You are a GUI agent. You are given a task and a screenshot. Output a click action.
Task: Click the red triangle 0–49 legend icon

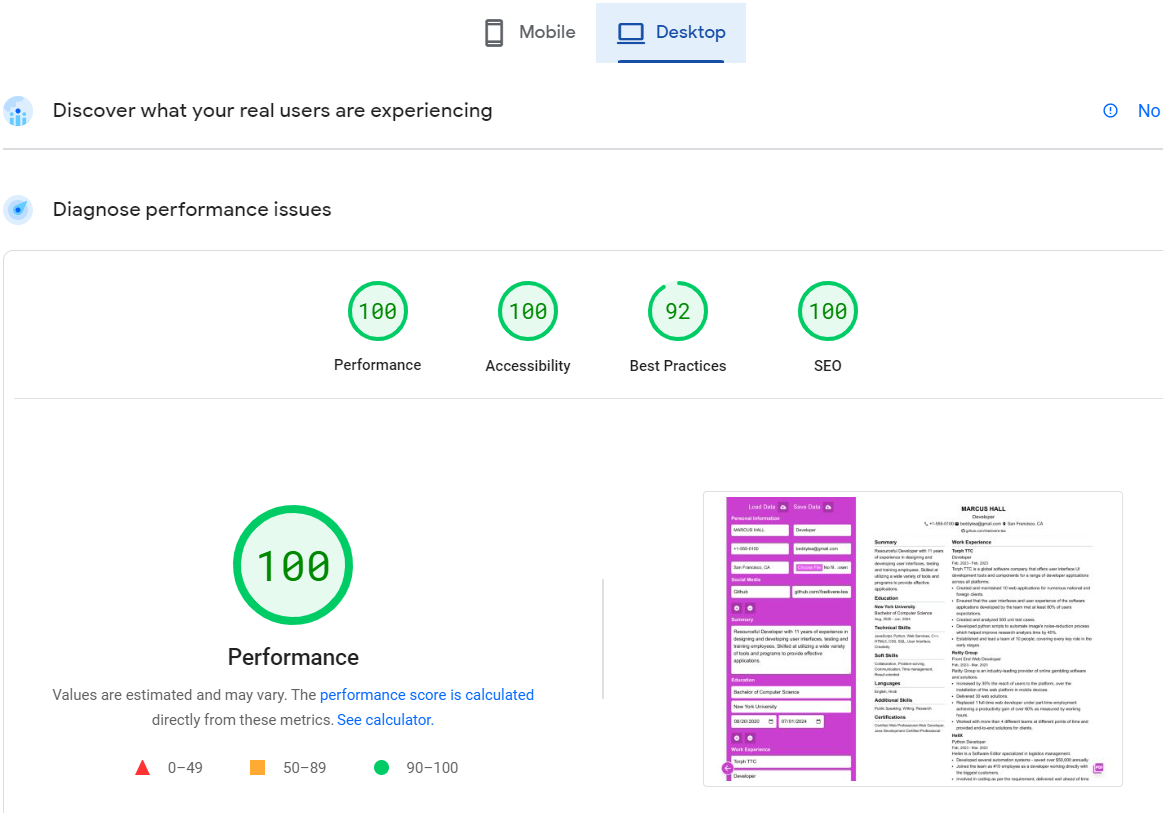pos(143,768)
